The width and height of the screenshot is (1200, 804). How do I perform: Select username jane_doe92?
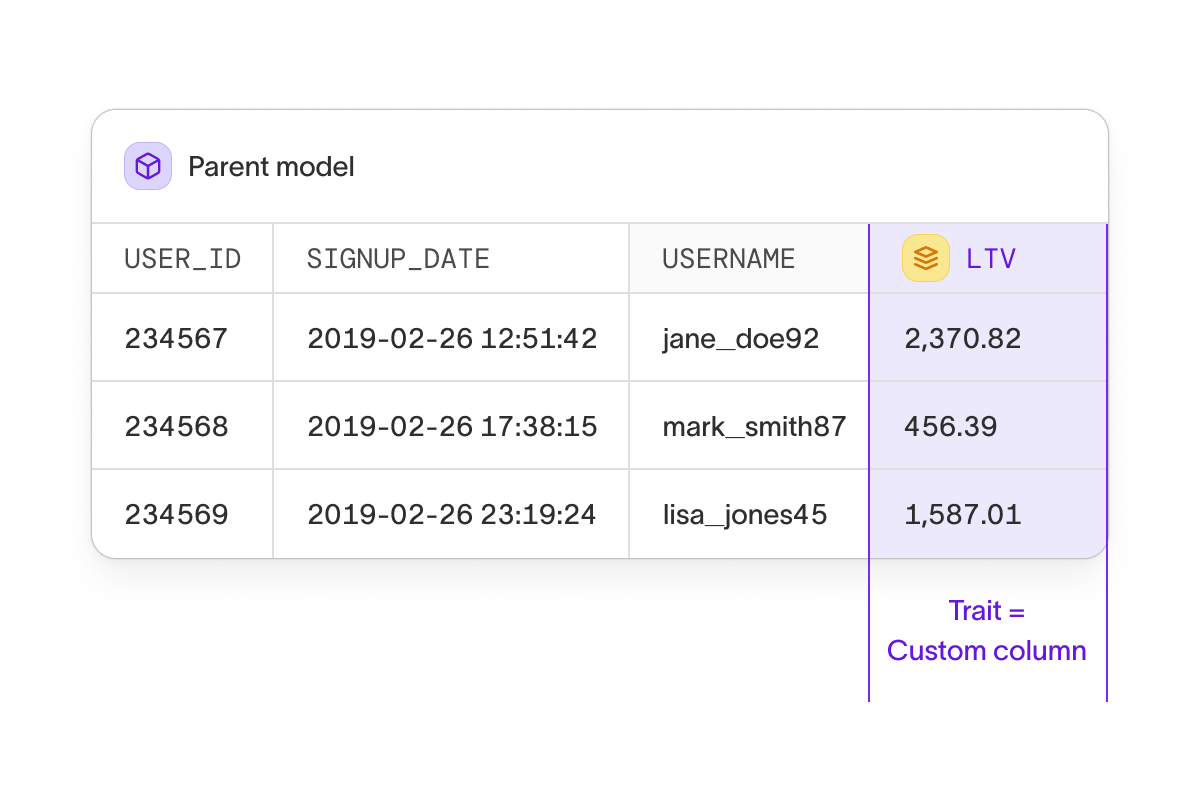[740, 339]
